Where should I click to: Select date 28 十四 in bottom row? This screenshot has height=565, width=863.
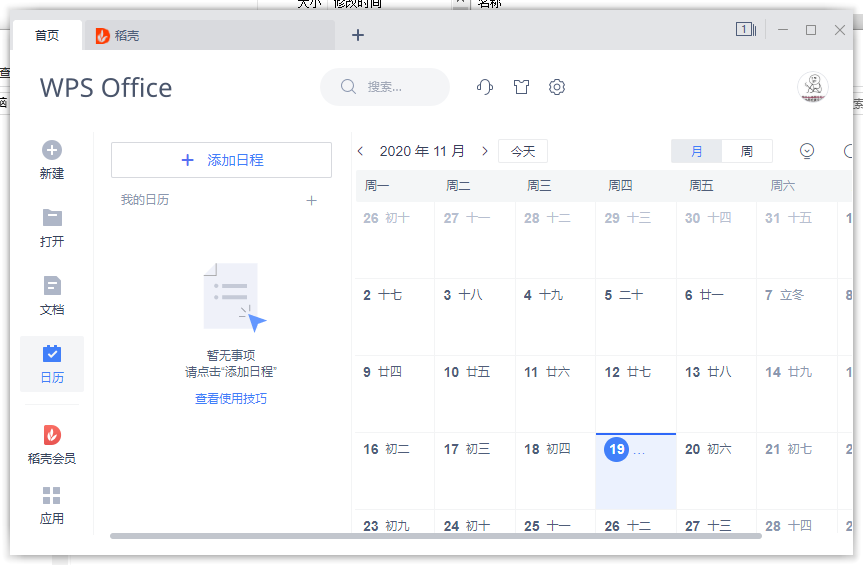pyautogui.click(x=796, y=522)
